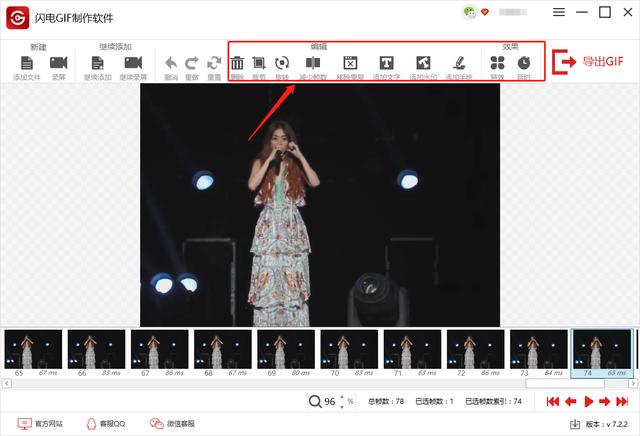The height and width of the screenshot is (436, 640).
Task: Click the Delete (删除) trash icon
Action: 237,63
